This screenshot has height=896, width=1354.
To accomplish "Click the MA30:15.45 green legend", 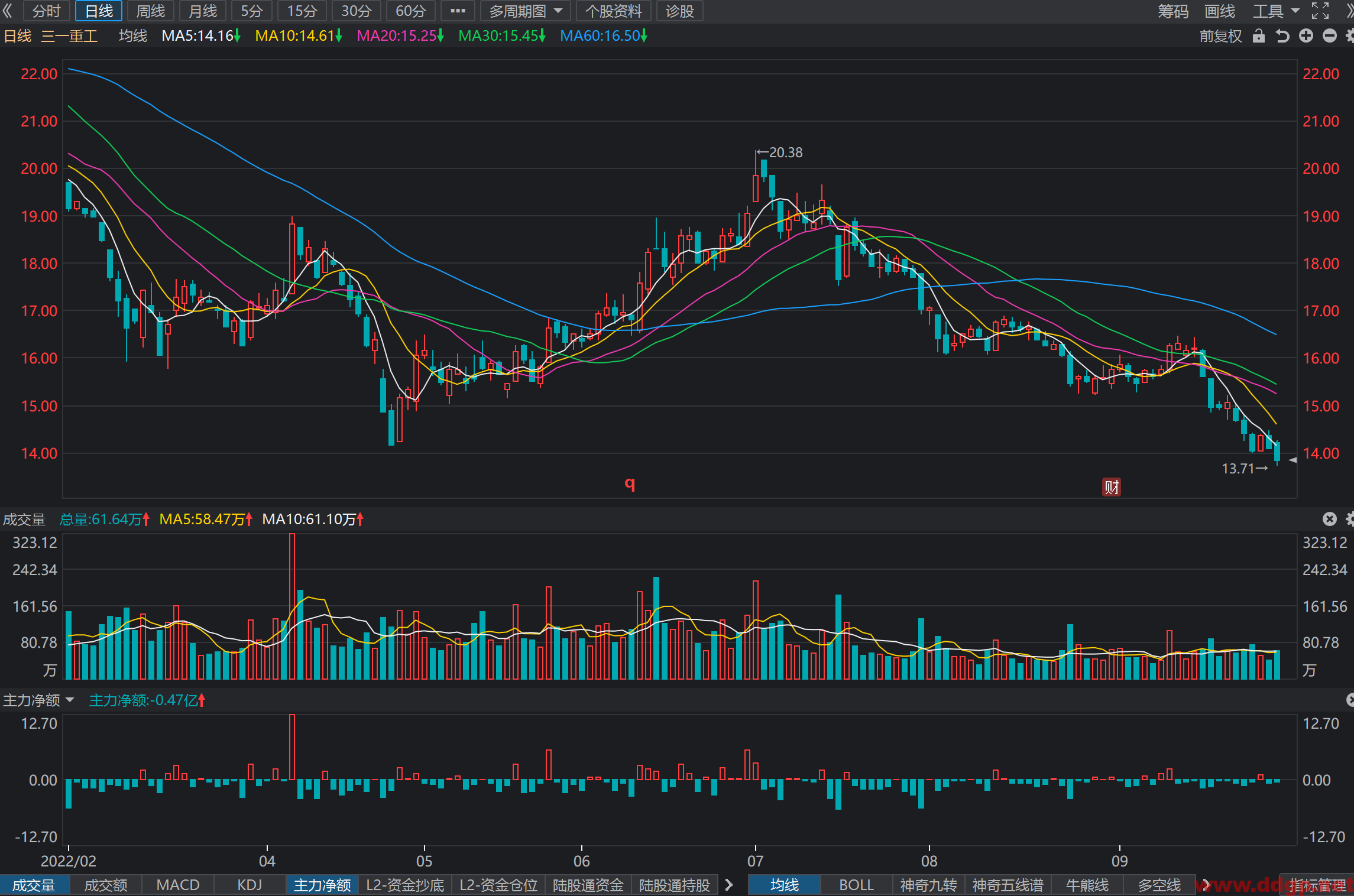I will [502, 36].
